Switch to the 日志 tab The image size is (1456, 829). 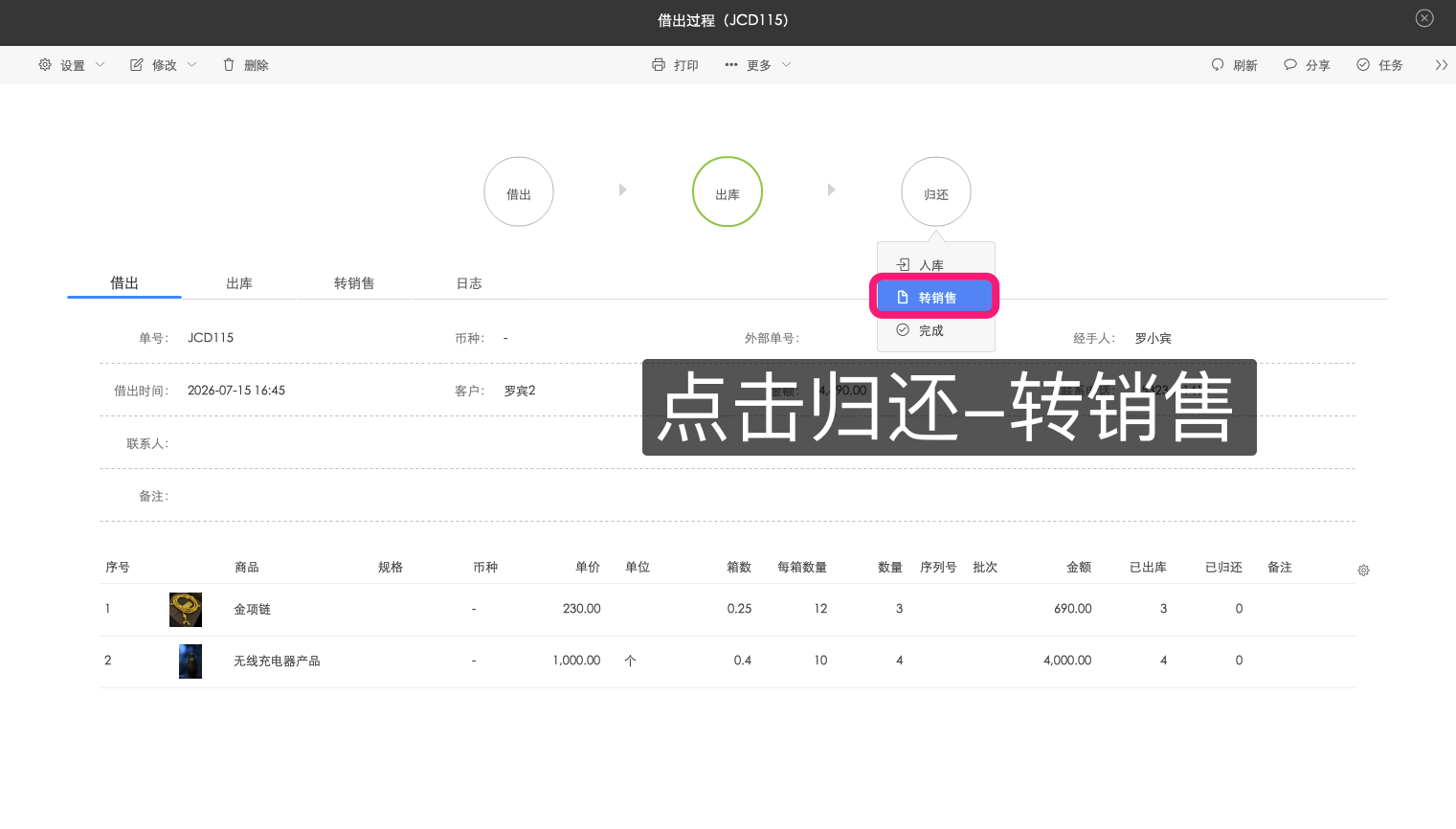point(469,283)
